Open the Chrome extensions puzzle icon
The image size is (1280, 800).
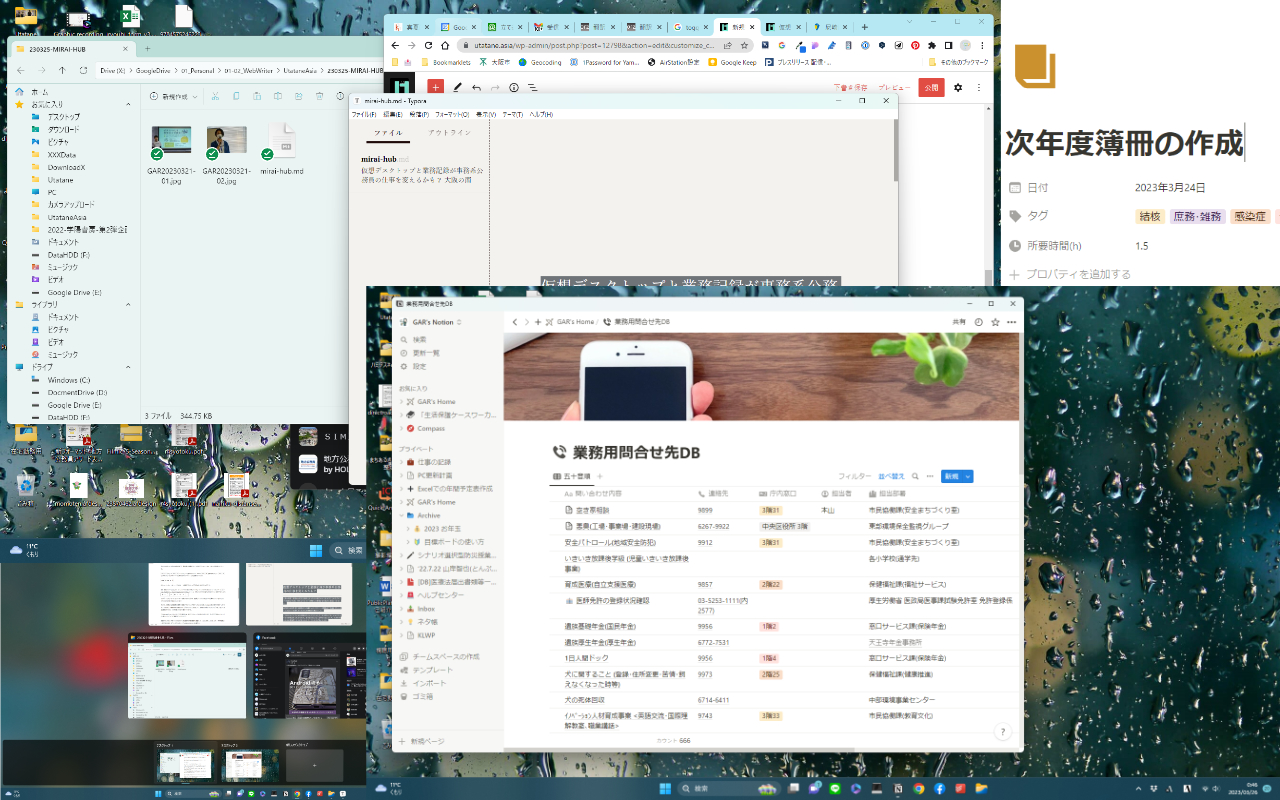(932, 45)
